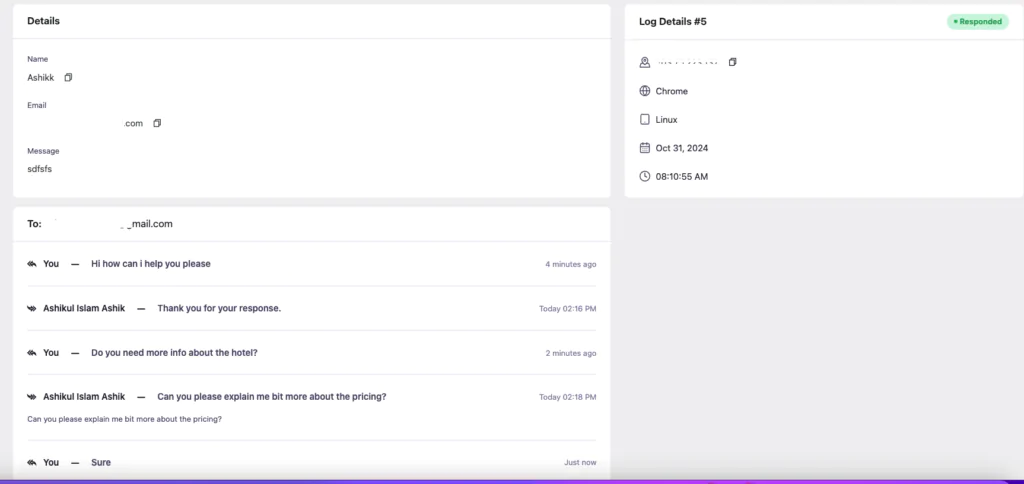Viewport: 1024px width, 484px height.
Task: Click the calendar icon beside Oct 31, 2024
Action: tap(645, 148)
